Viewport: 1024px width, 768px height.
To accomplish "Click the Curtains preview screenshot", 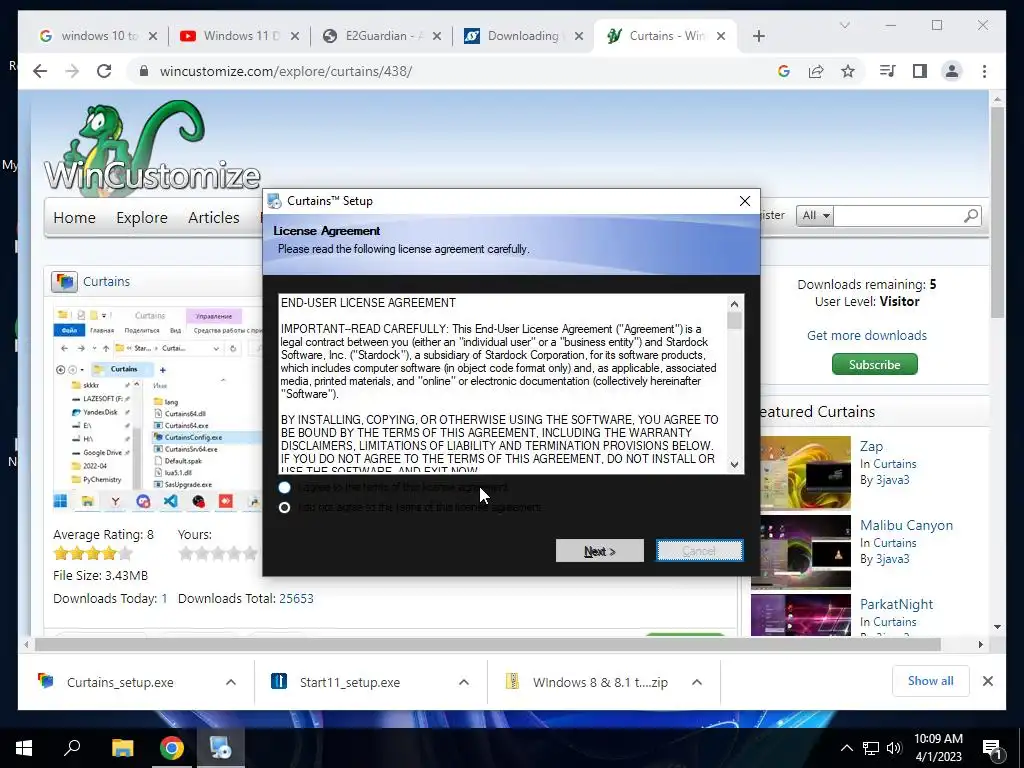I will coord(158,408).
